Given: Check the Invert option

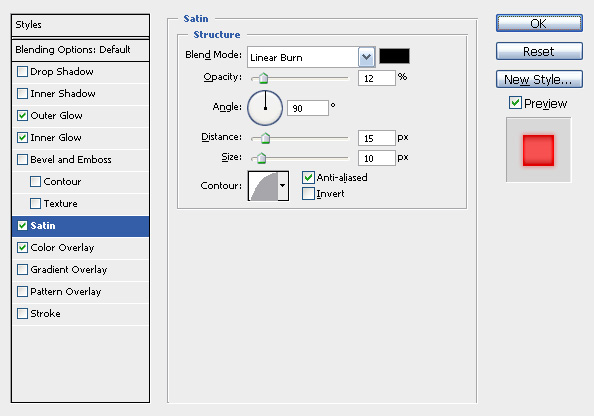Looking at the screenshot, I should 308,194.
